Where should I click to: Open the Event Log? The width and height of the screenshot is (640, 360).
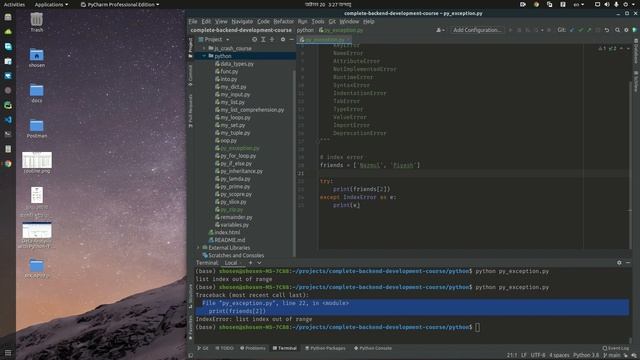pos(616,348)
